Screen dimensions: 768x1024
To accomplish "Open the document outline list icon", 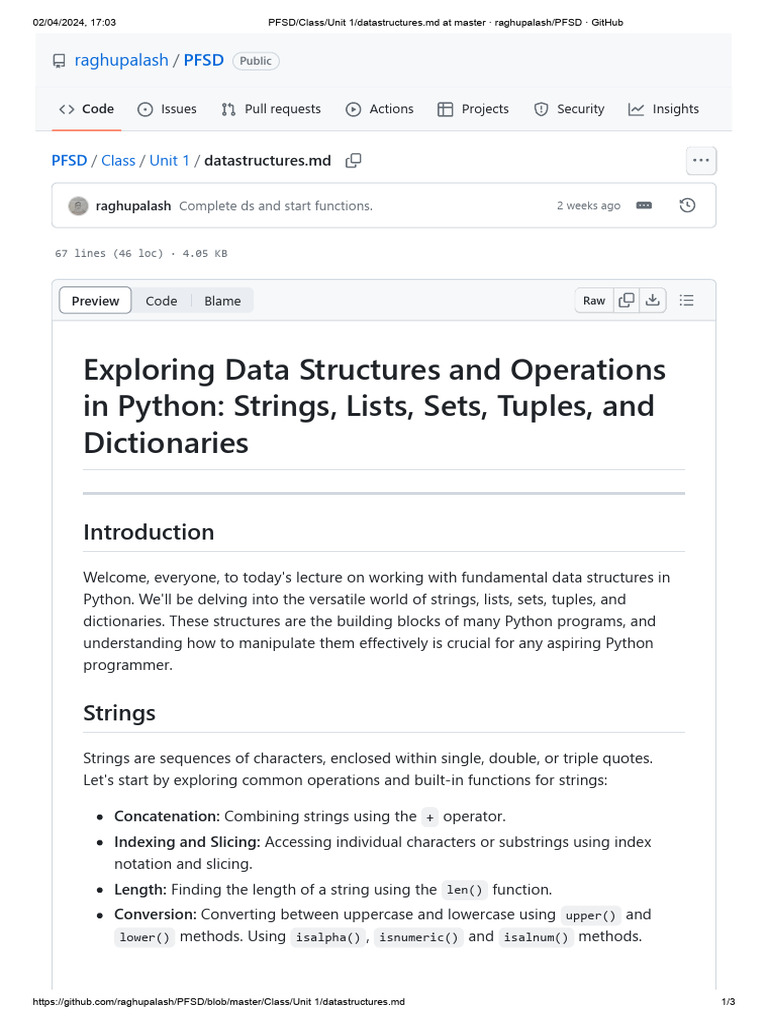I will pyautogui.click(x=687, y=300).
